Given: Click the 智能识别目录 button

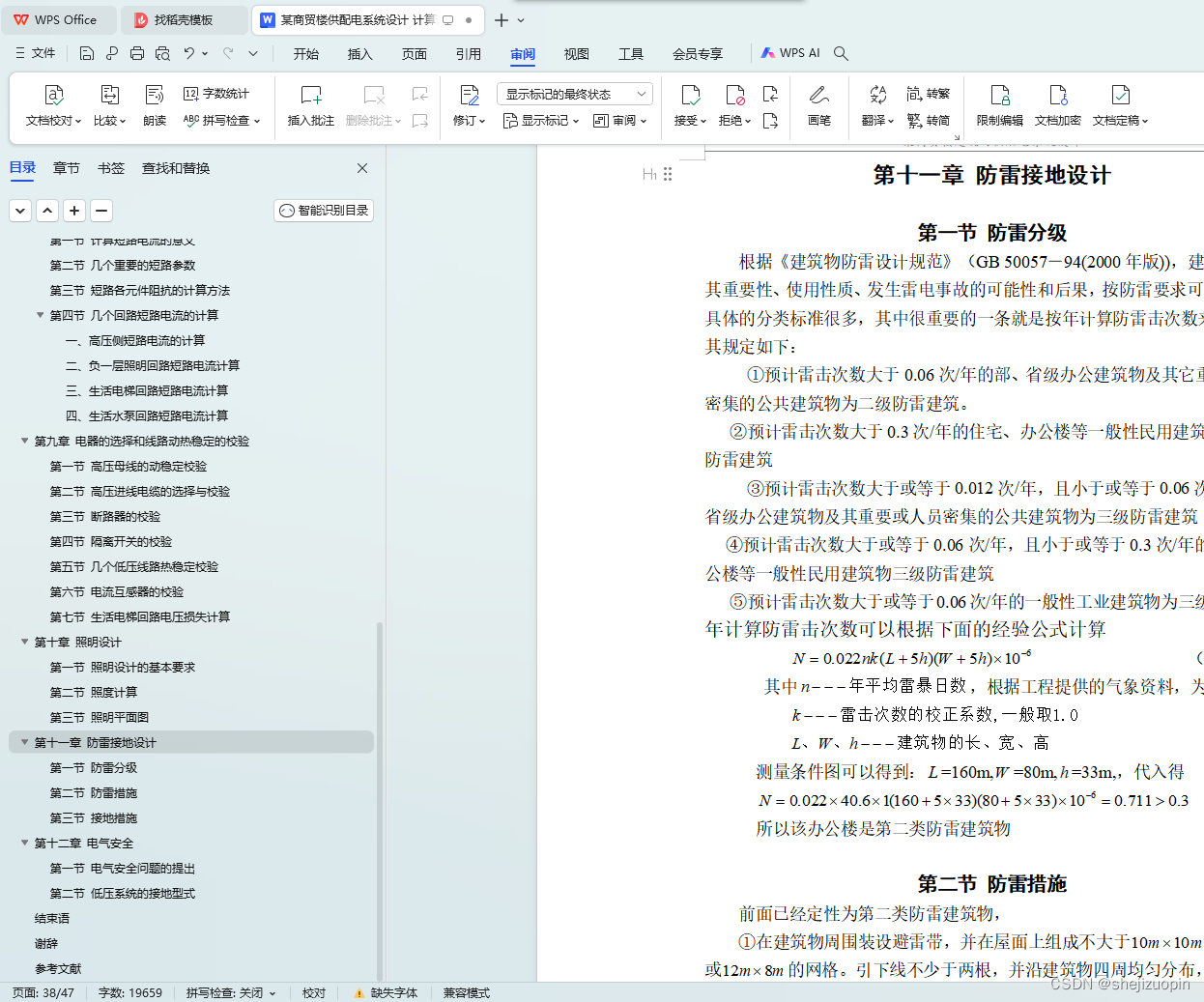Looking at the screenshot, I should click(324, 211).
